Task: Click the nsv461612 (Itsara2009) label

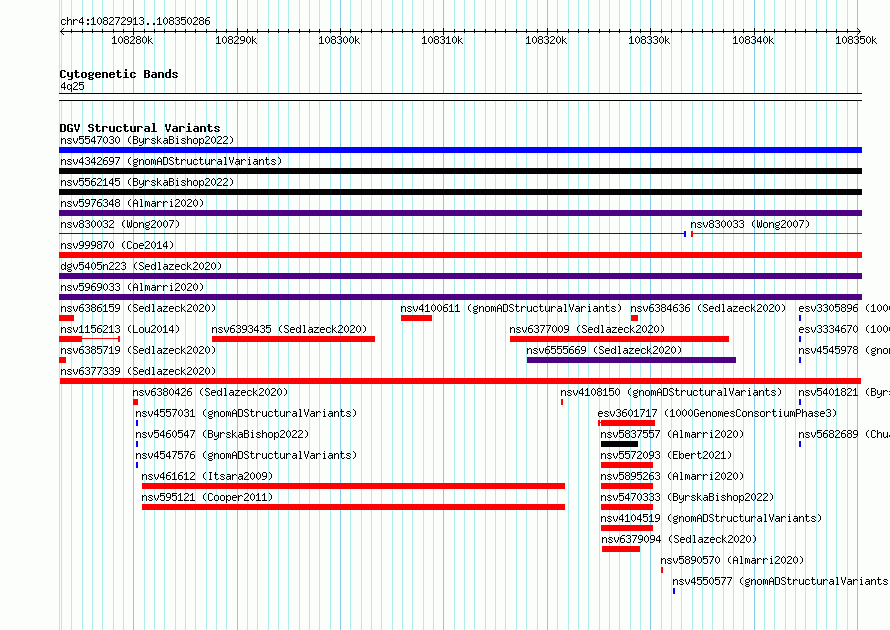Action: 207,476
